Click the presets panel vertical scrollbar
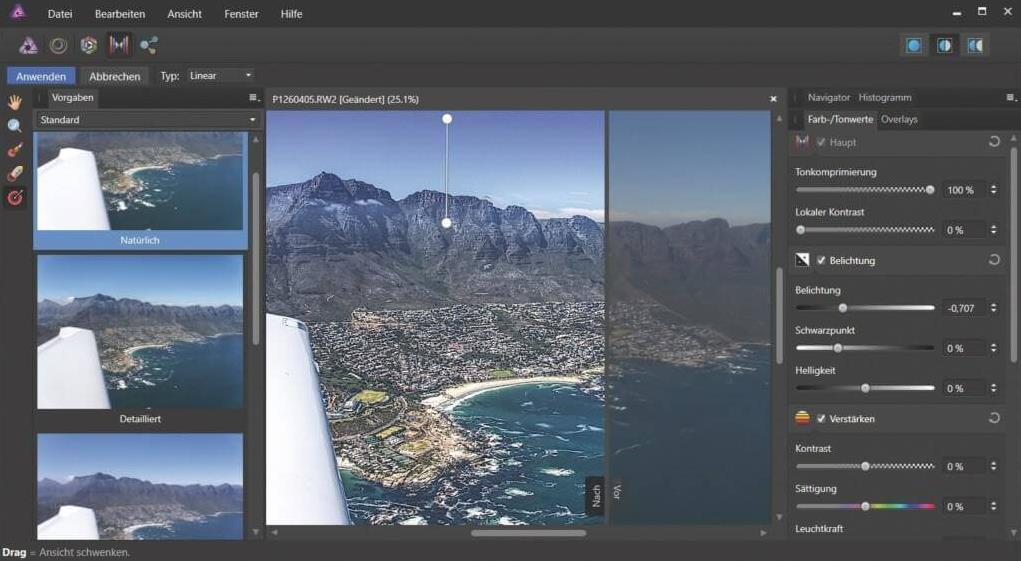This screenshot has height=561, width=1021. pos(255,257)
